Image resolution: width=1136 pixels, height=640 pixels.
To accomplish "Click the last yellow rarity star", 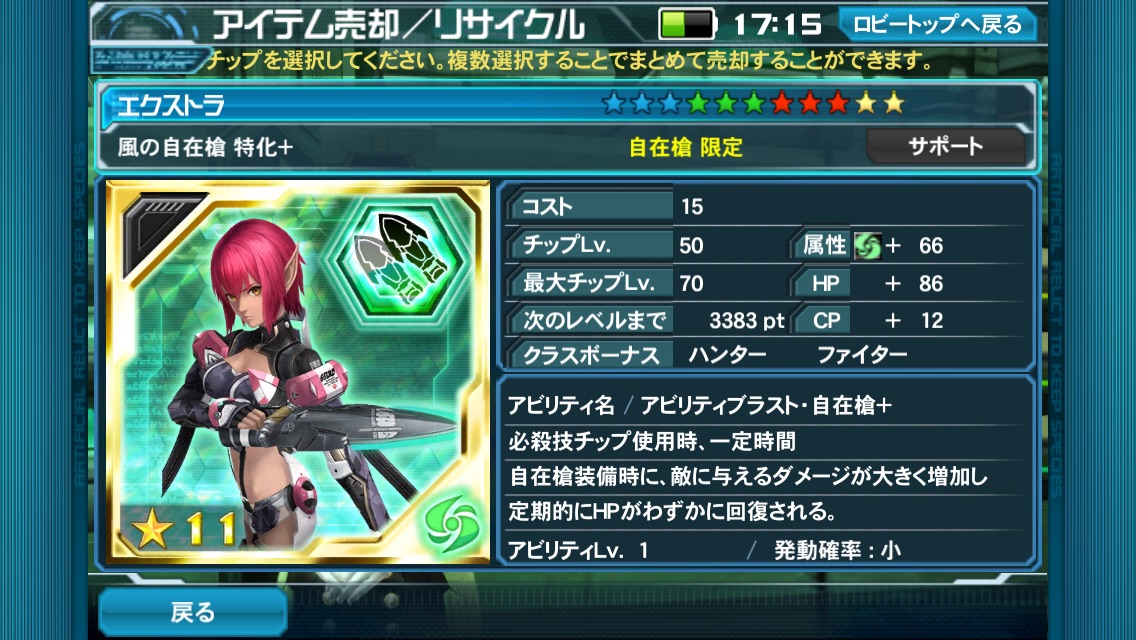I will tap(894, 104).
